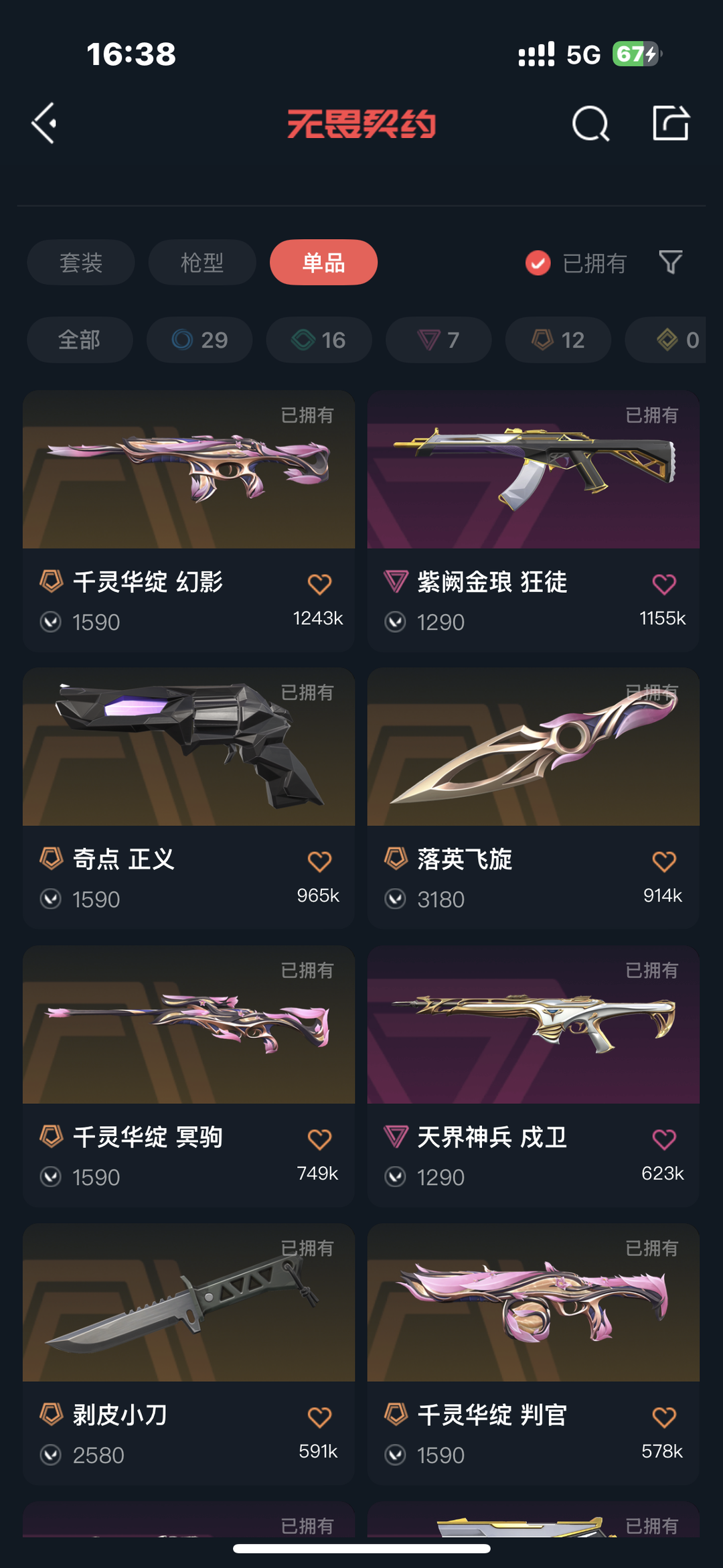
Task: Favorite 落英飞旋 knife skin heart
Action: click(x=664, y=861)
